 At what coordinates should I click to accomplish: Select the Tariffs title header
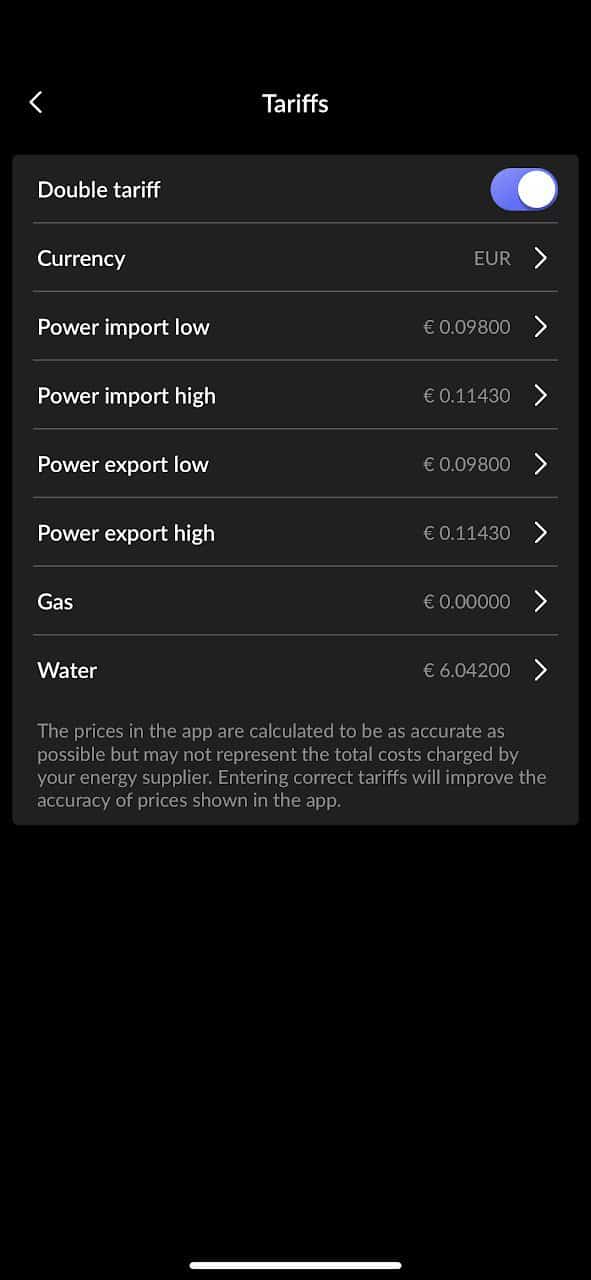tap(295, 103)
